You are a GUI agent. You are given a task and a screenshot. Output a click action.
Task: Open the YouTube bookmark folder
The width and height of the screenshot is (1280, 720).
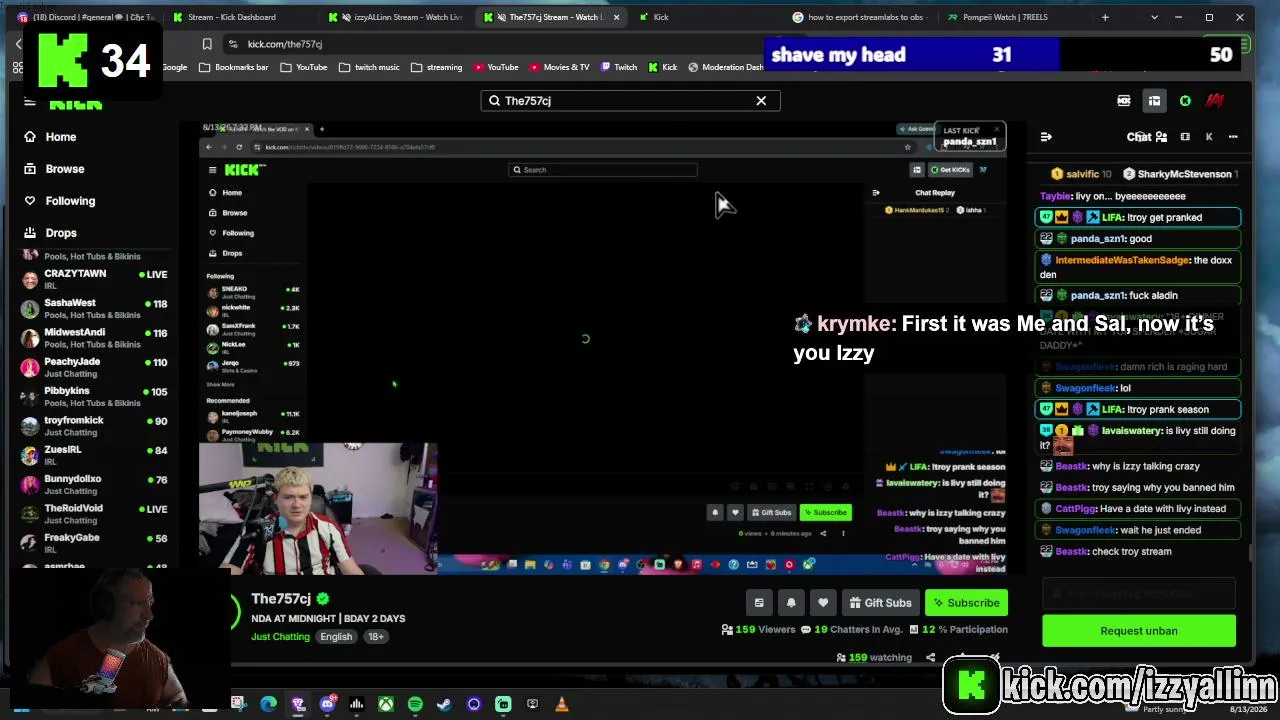[x=304, y=67]
